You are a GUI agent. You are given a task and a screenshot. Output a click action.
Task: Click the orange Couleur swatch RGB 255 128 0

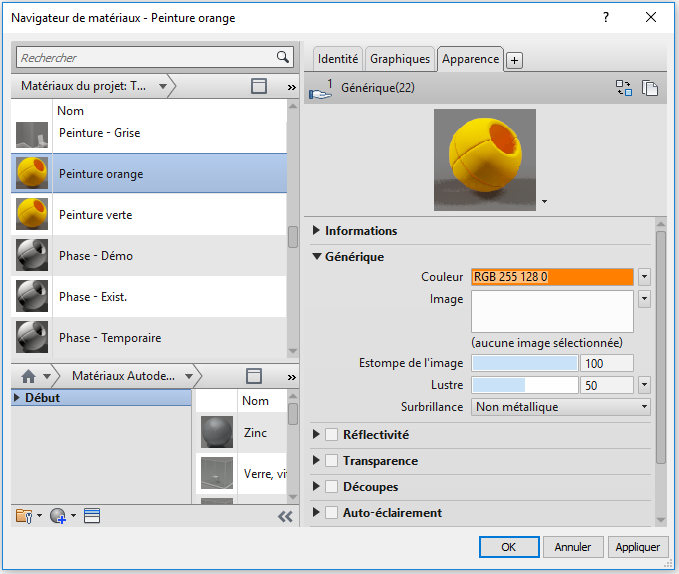click(x=552, y=277)
